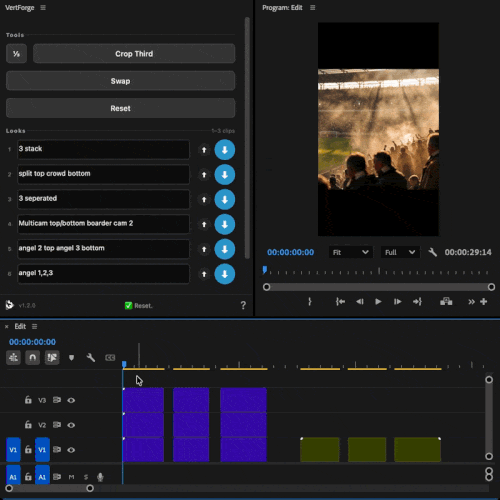This screenshot has width=500, height=500.
Task: Apply 'angel 2 top angel 3 bottom' look
Action: pos(225,249)
